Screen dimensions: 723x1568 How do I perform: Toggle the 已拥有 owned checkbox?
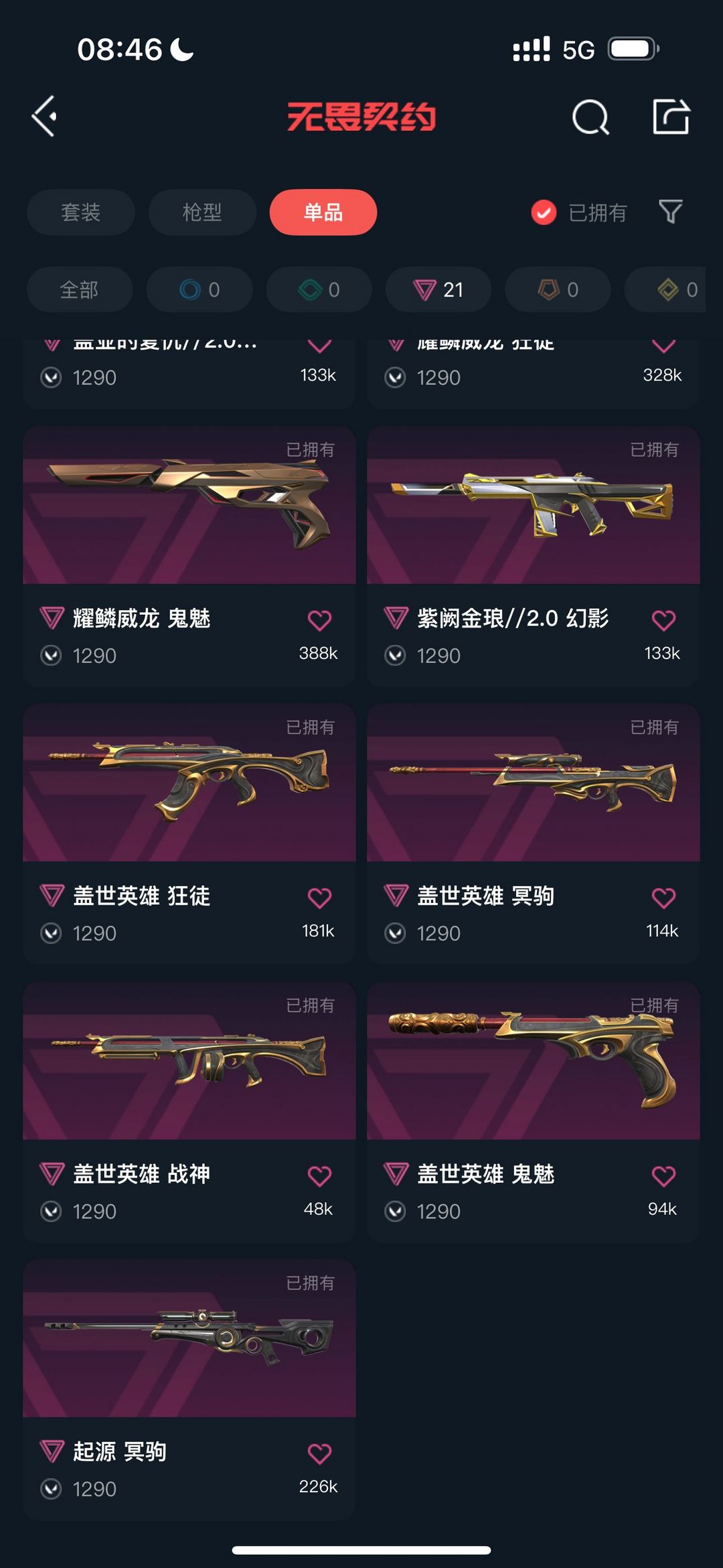tap(544, 213)
